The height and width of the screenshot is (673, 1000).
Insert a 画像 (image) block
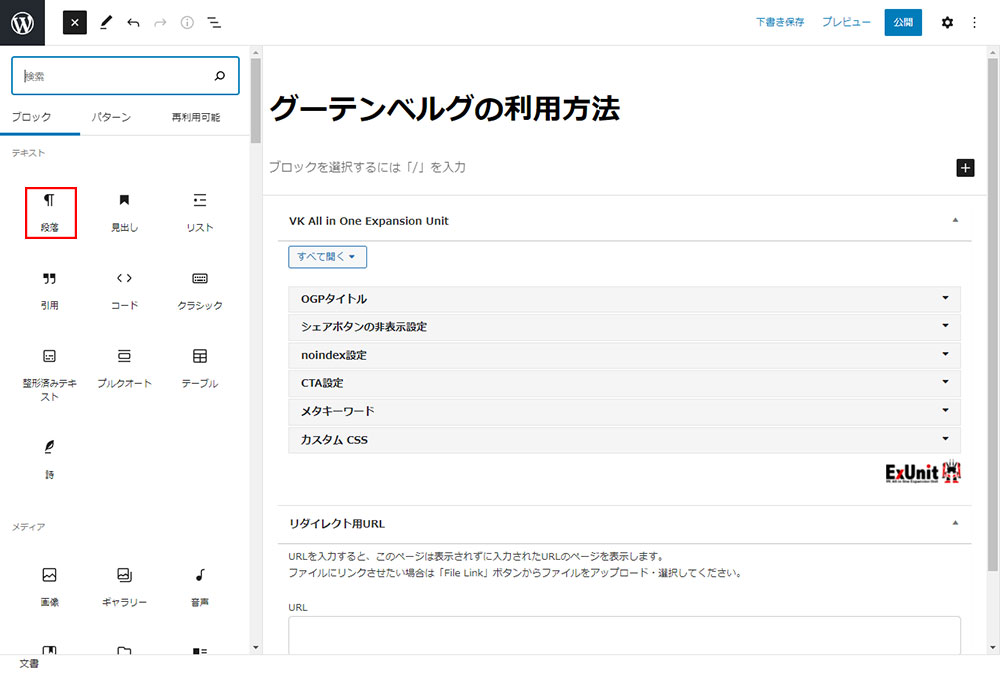click(50, 586)
